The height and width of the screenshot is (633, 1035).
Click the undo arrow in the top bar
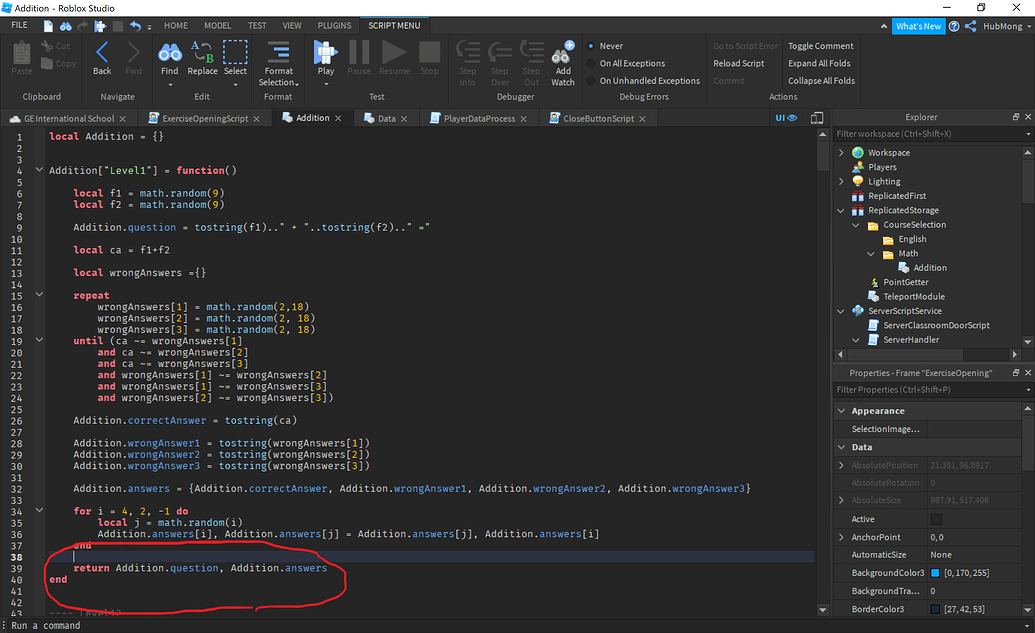click(x=135, y=26)
